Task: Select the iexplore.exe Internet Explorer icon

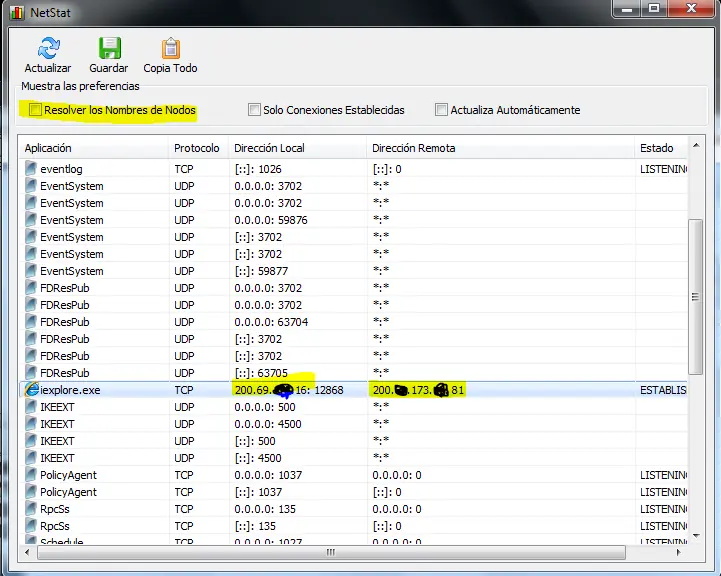Action: [x=32, y=390]
